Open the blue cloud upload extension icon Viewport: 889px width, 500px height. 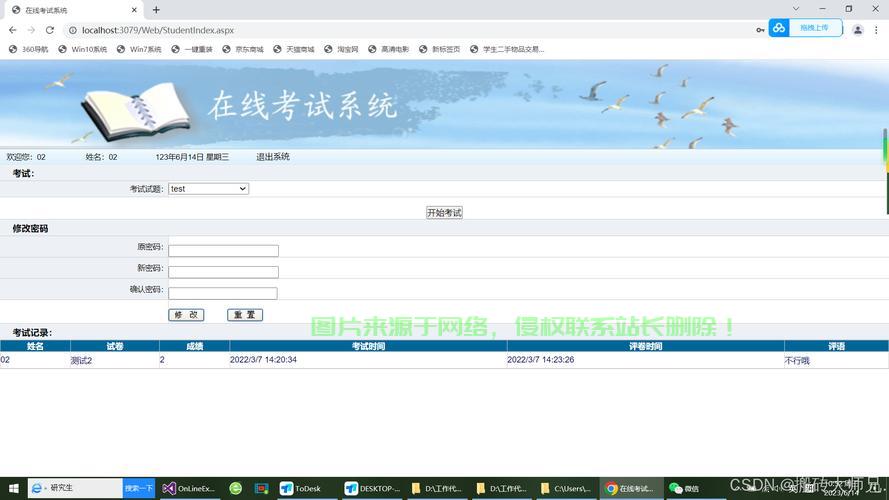[779, 28]
